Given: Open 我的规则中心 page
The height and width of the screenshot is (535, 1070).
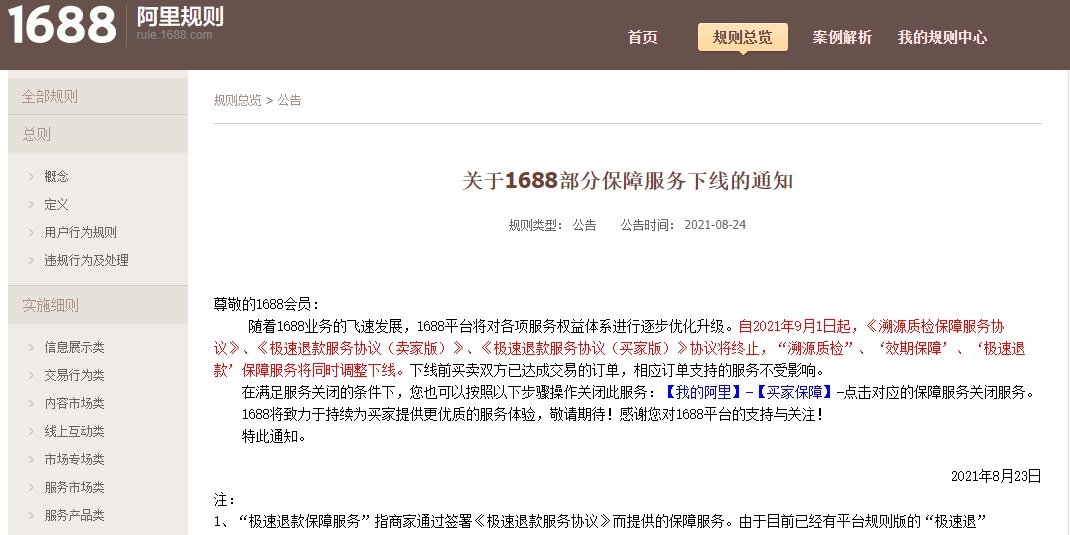Looking at the screenshot, I should point(942,37).
